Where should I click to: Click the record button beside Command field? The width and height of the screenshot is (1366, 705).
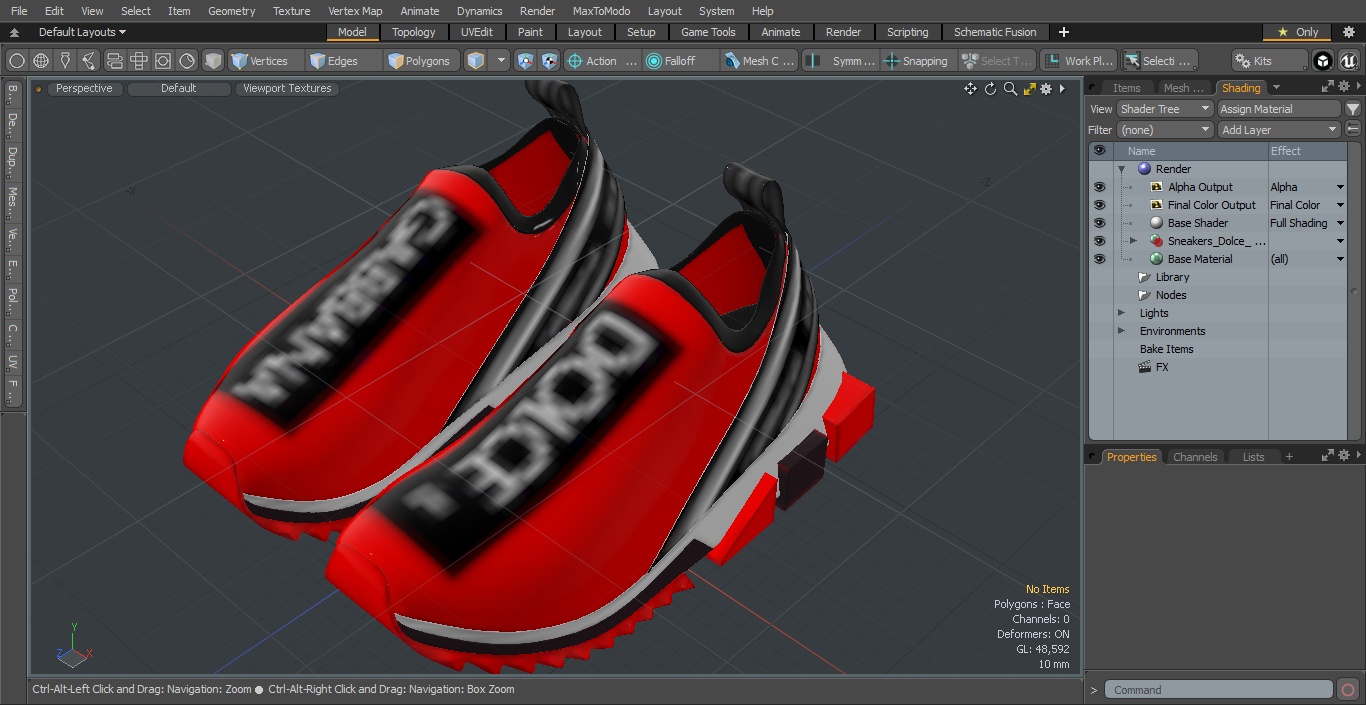coord(1347,690)
